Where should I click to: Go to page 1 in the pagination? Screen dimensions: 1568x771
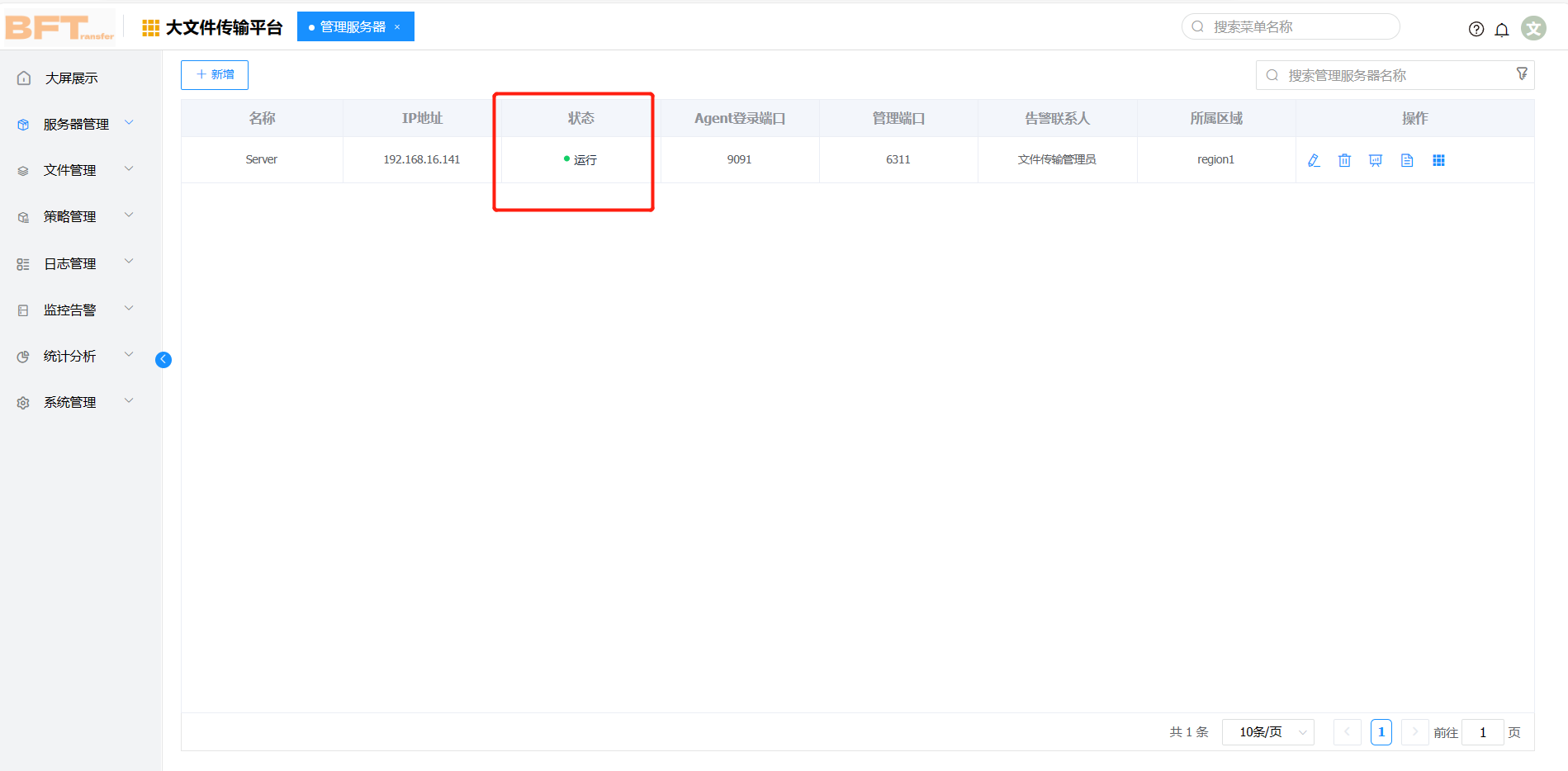pos(1381,732)
